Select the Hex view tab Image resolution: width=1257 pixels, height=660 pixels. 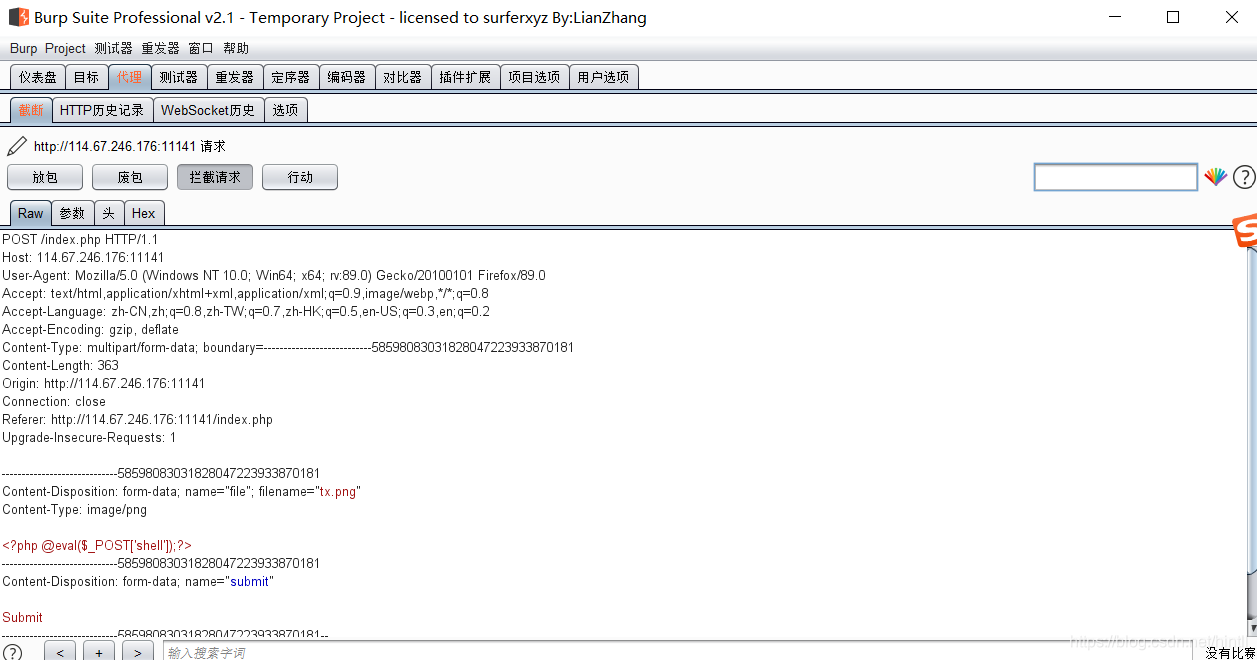coord(144,213)
